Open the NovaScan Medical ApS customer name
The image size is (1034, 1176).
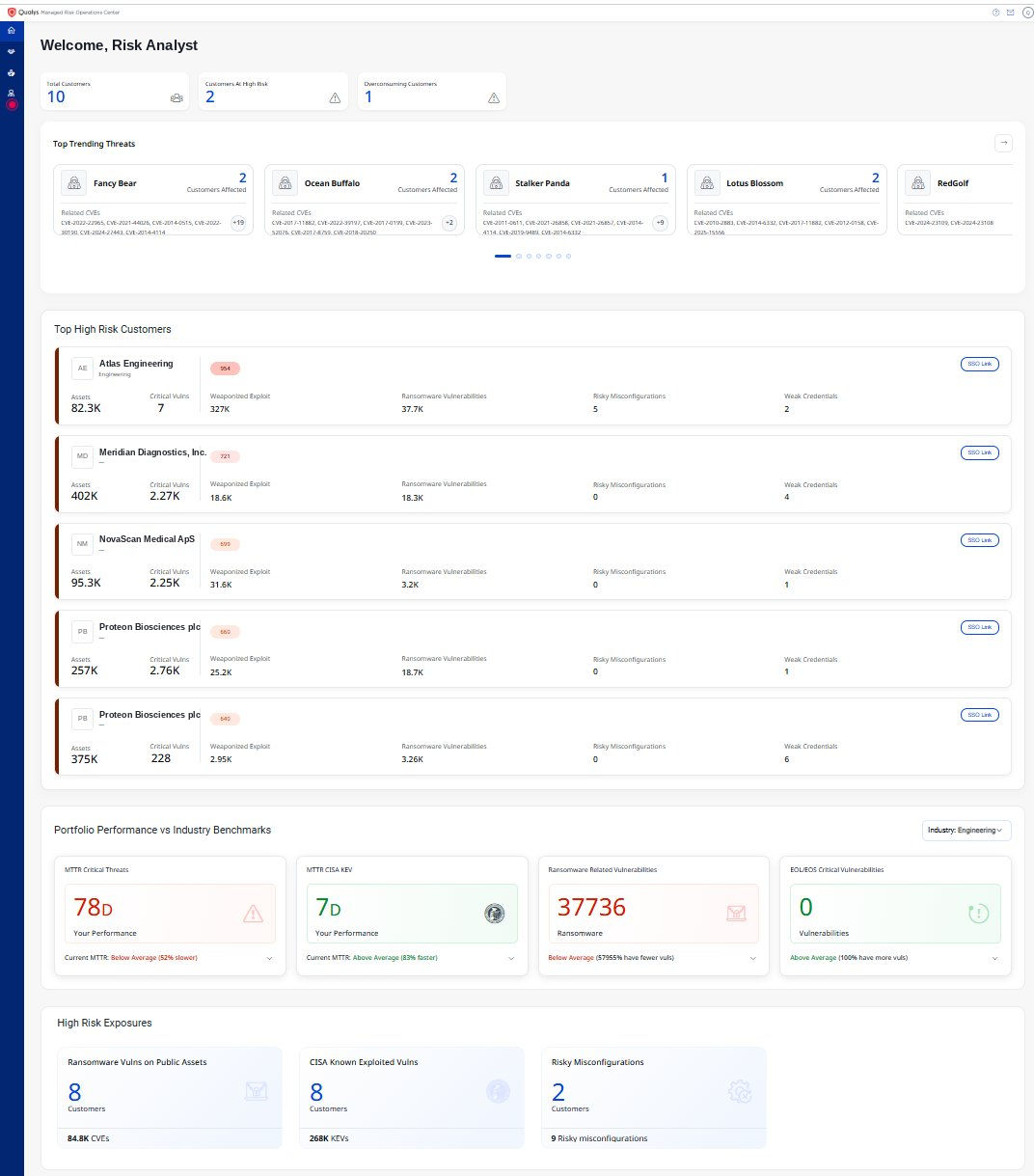pos(147,539)
